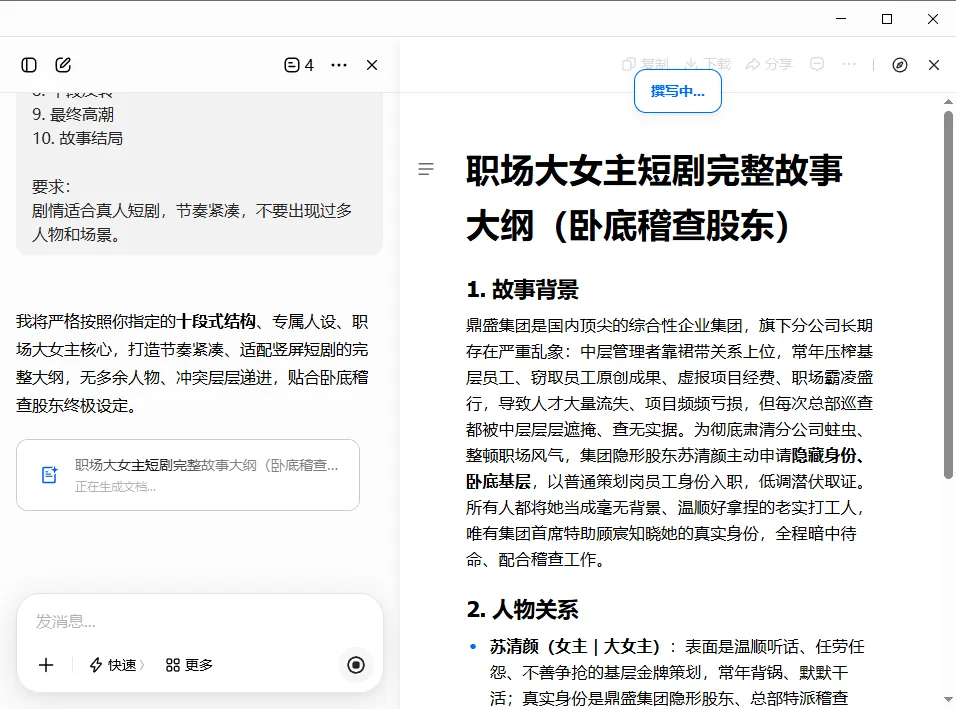Close the document panel with X

tap(933, 65)
